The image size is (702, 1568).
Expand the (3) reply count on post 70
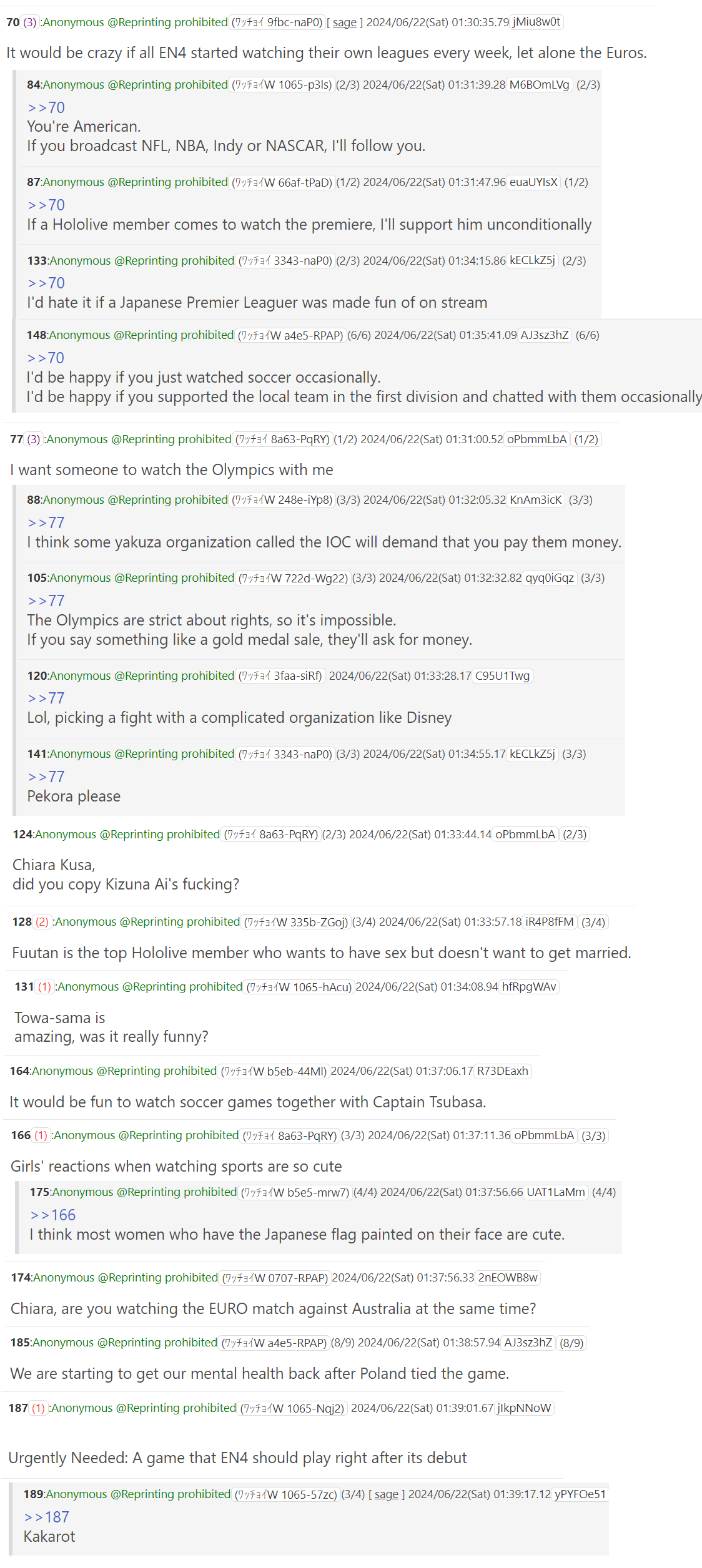point(30,22)
